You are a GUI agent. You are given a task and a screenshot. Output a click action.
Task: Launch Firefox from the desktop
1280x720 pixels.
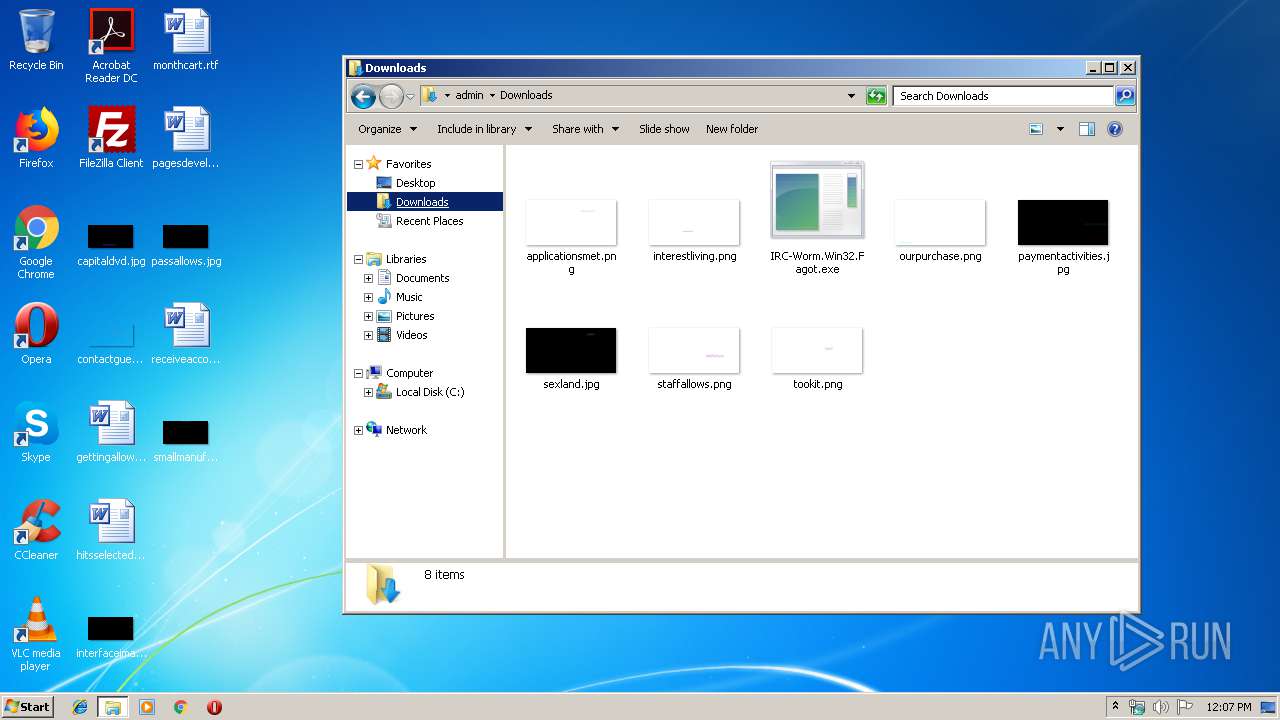click(36, 137)
